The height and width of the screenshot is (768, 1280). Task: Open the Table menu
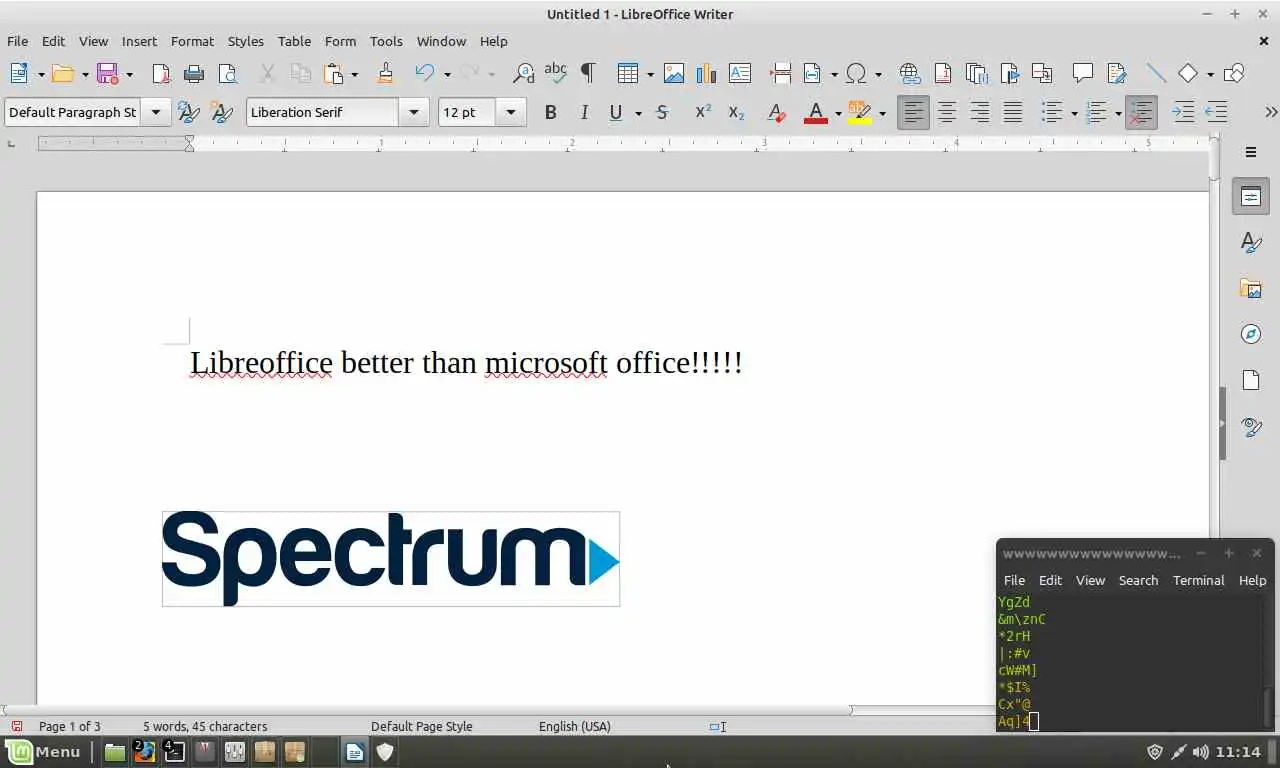click(x=294, y=41)
